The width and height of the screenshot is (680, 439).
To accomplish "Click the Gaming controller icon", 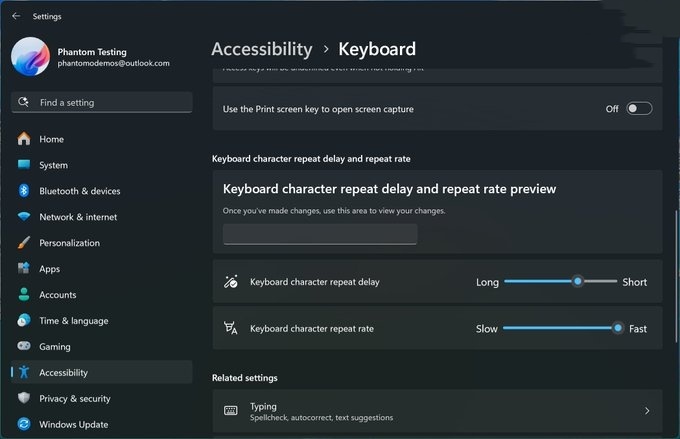I will pos(24,346).
